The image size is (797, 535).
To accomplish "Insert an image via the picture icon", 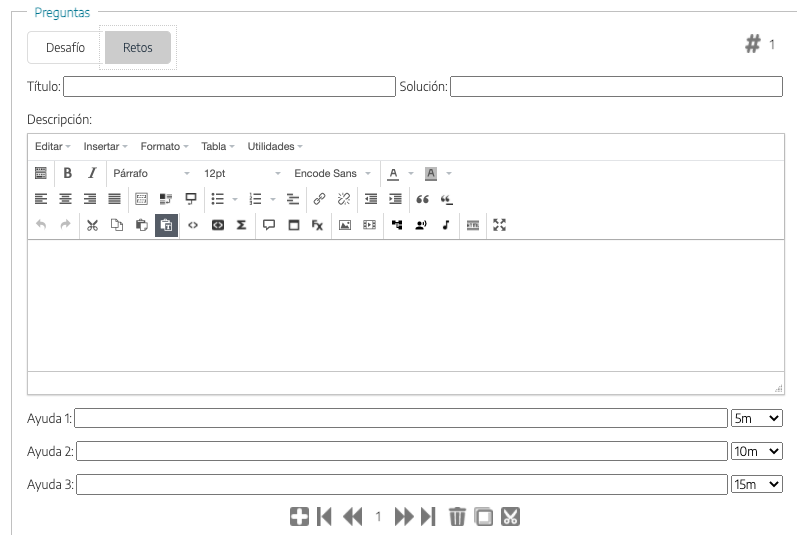I will 345,225.
